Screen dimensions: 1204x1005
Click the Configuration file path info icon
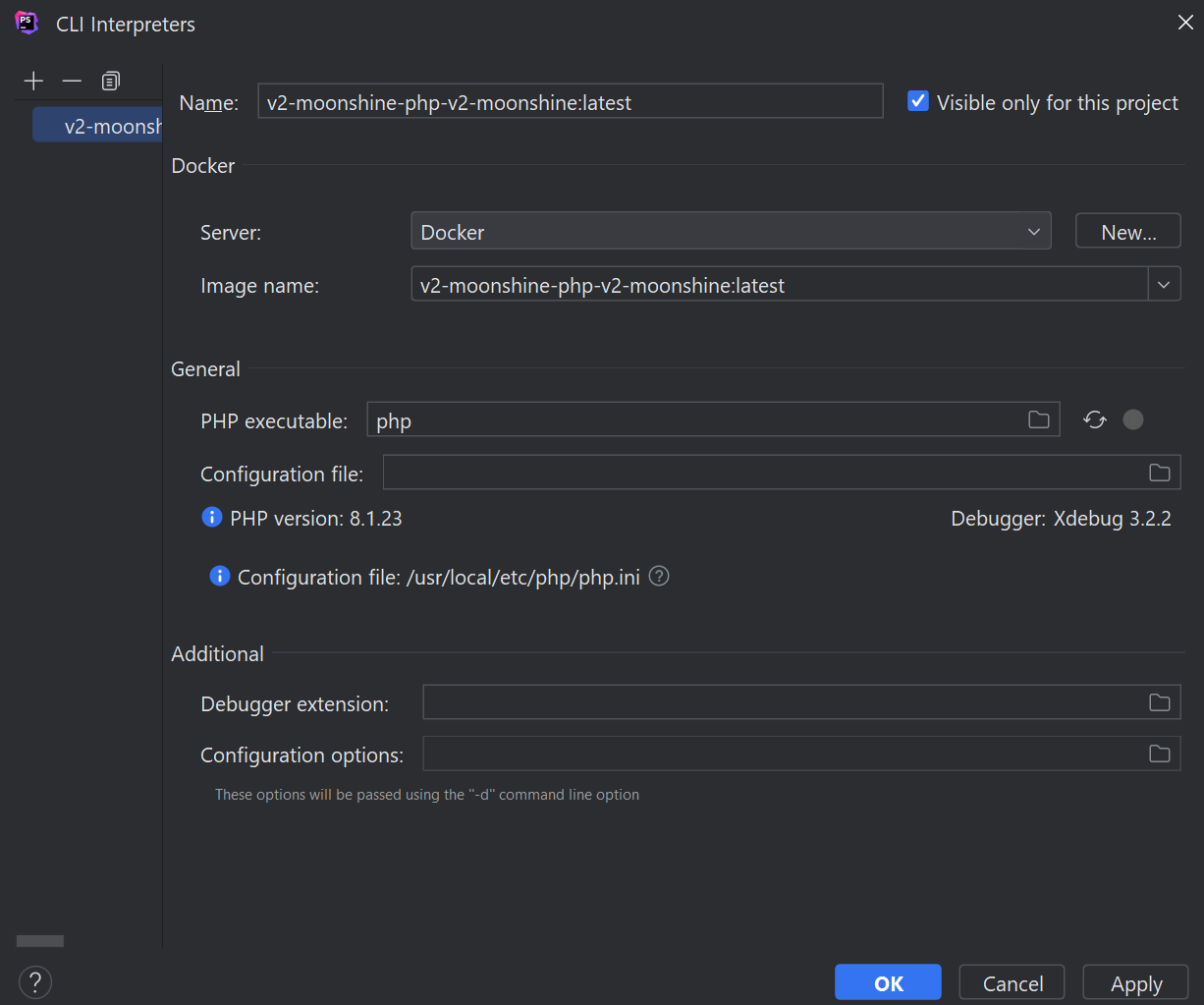pyautogui.click(x=220, y=576)
